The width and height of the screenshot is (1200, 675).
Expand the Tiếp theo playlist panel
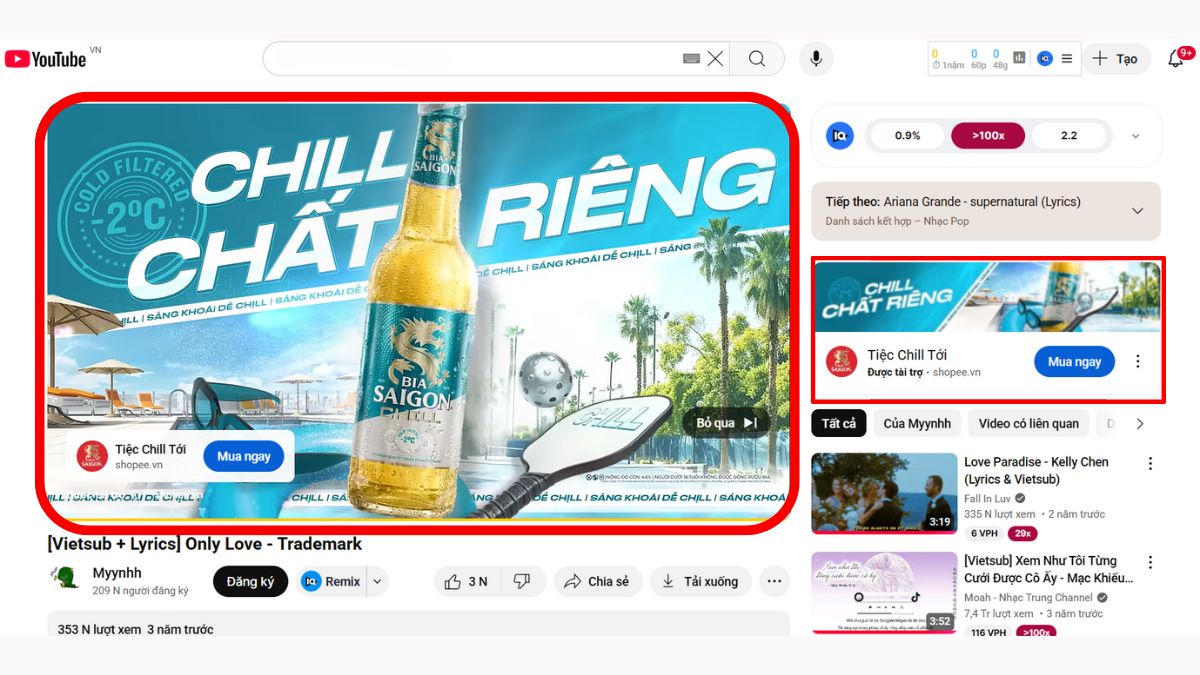1137,211
